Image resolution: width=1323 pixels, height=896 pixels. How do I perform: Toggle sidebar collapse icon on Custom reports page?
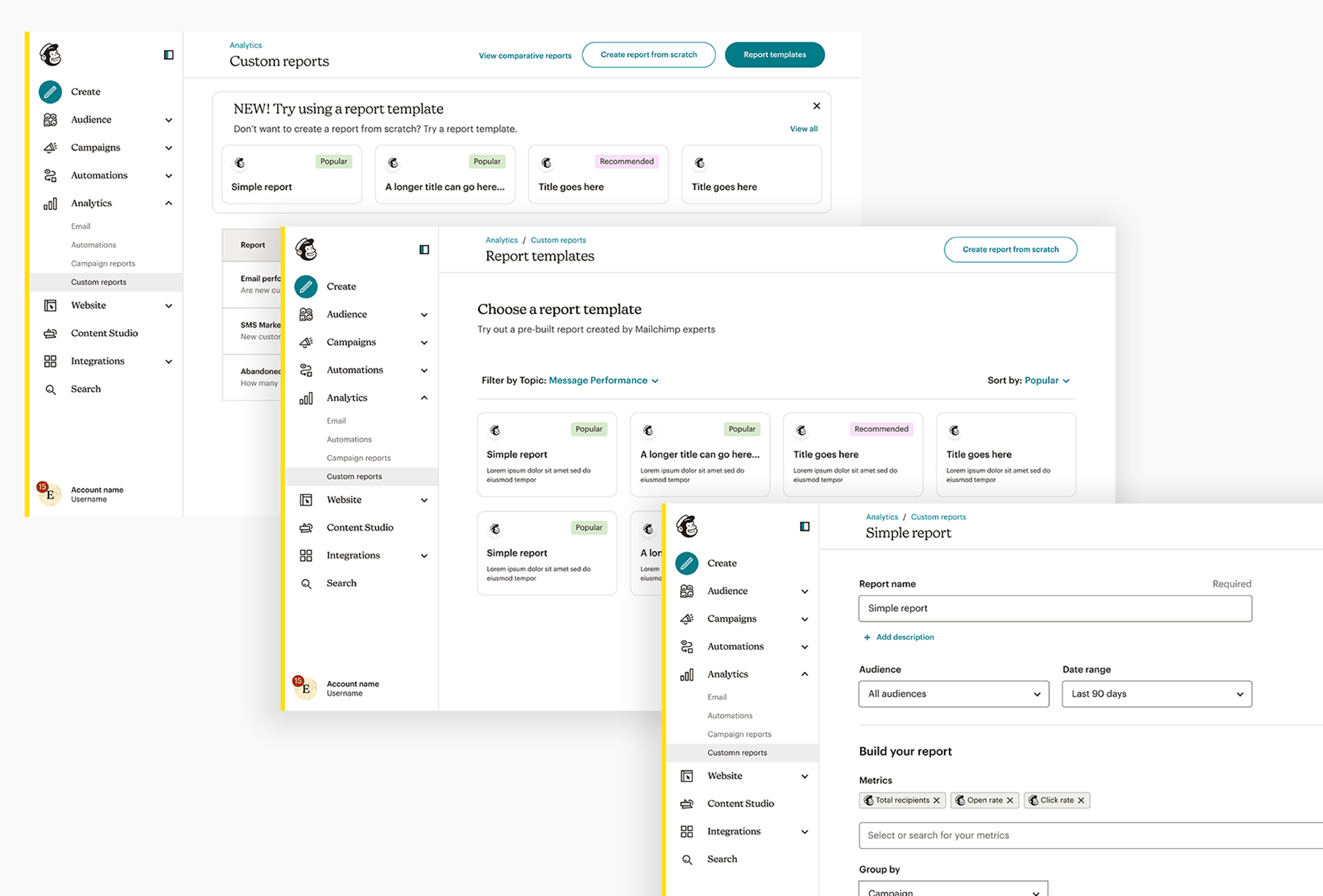click(x=168, y=55)
